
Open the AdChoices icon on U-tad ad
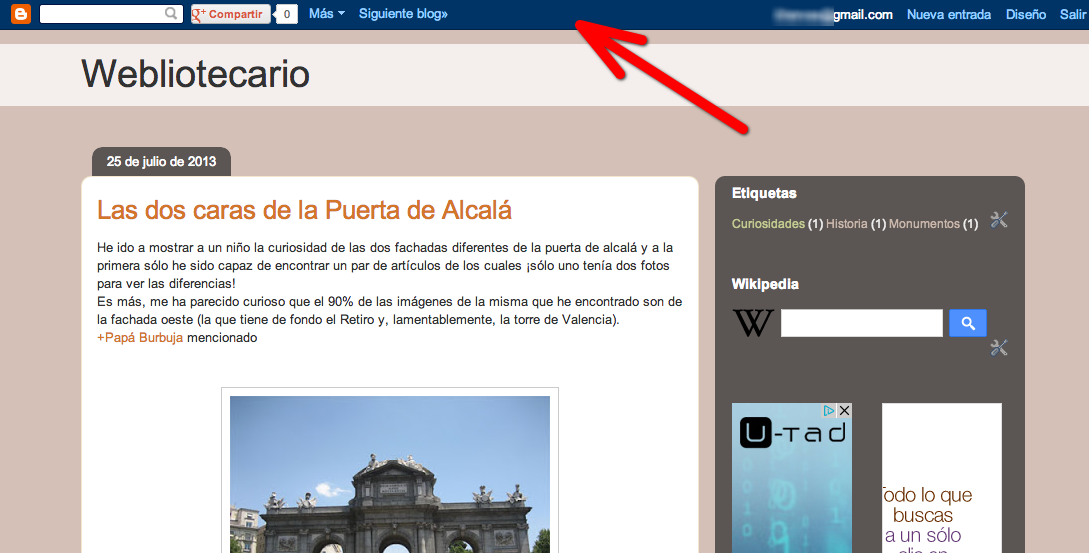(x=829, y=411)
